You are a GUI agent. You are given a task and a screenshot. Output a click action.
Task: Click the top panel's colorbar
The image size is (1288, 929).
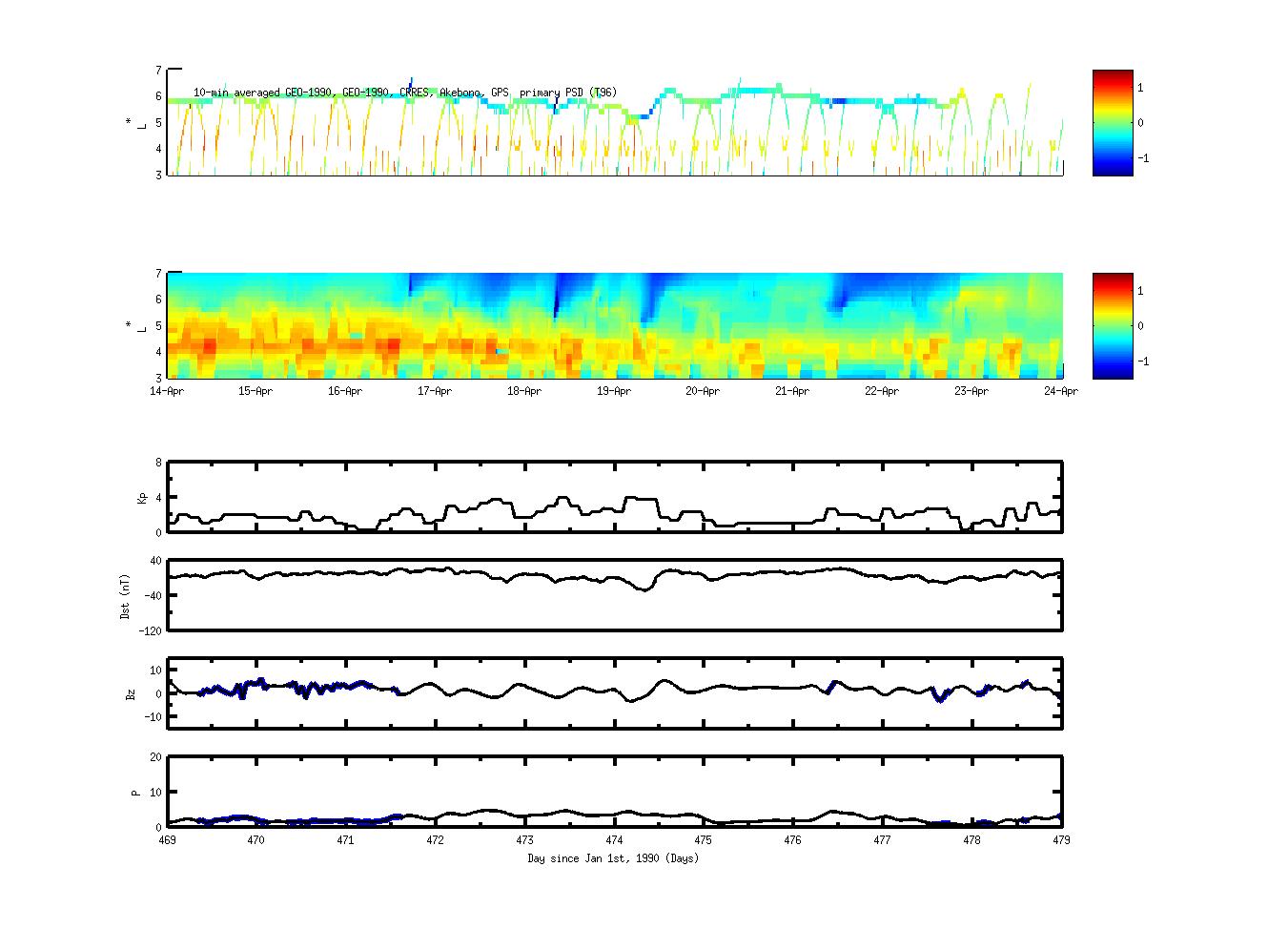point(1113,123)
